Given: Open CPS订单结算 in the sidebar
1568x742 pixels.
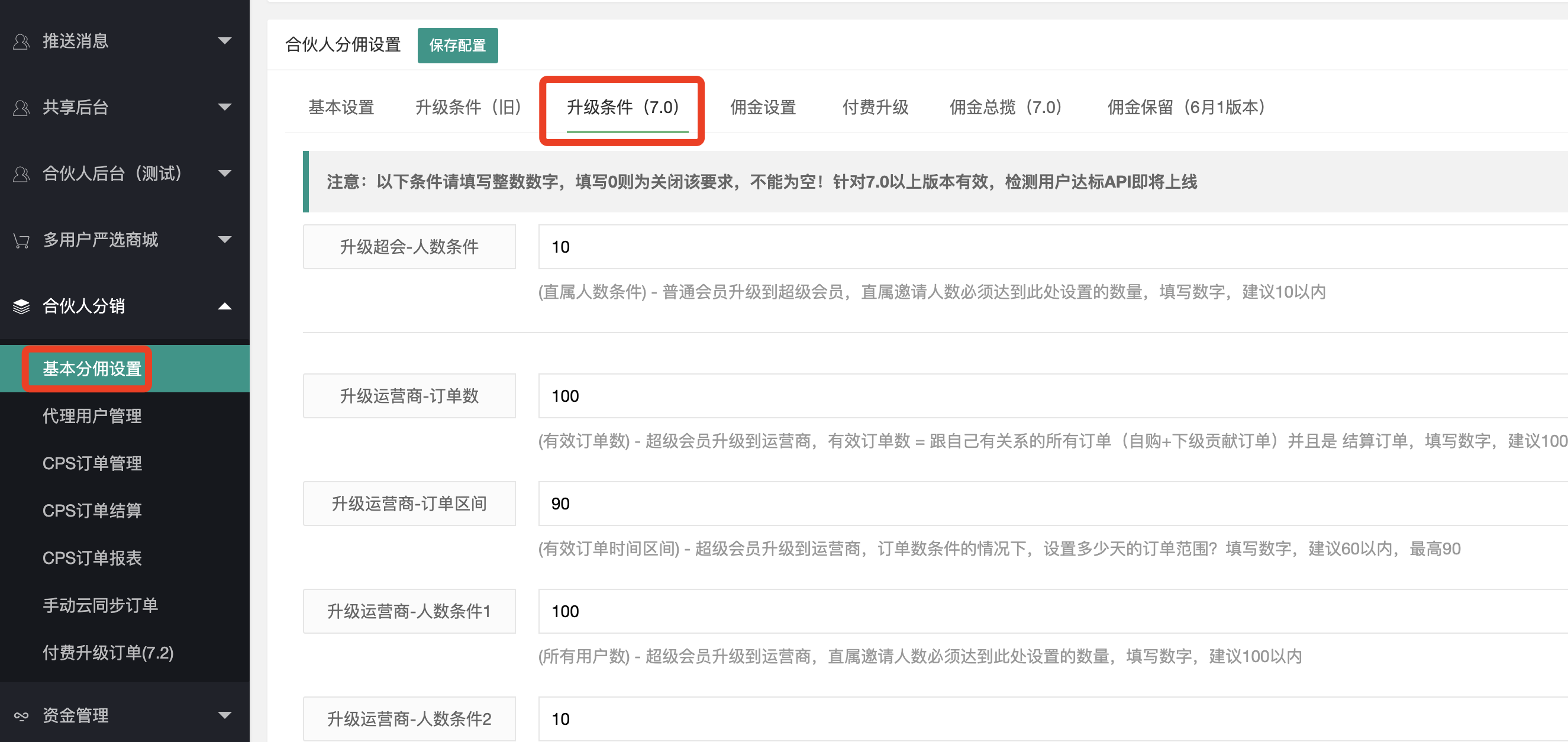Looking at the screenshot, I should click(125, 511).
